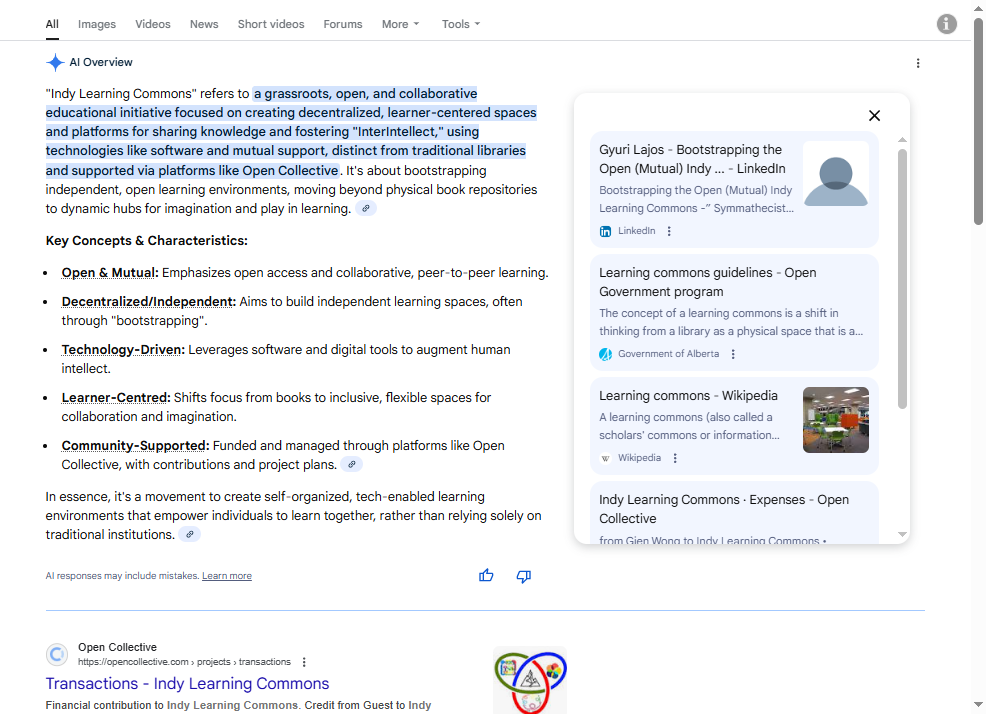The width and height of the screenshot is (986, 714).
Task: Click the Open Collective result favicon
Action: coord(57,654)
